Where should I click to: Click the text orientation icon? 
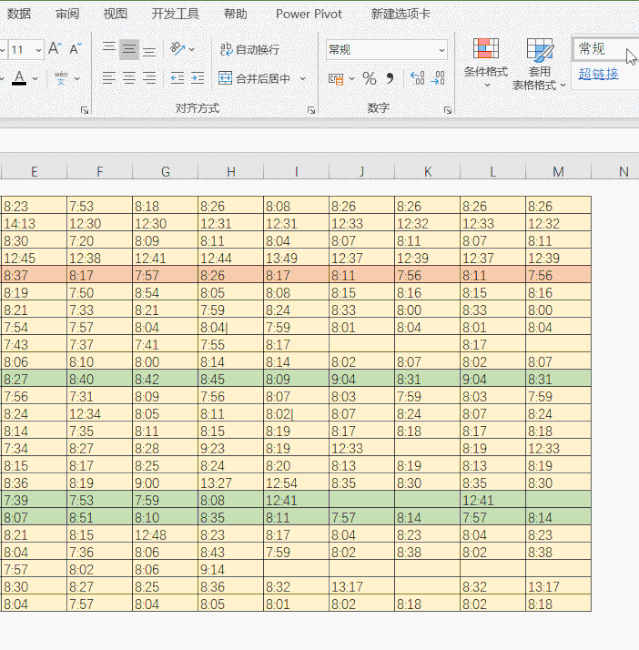click(177, 49)
